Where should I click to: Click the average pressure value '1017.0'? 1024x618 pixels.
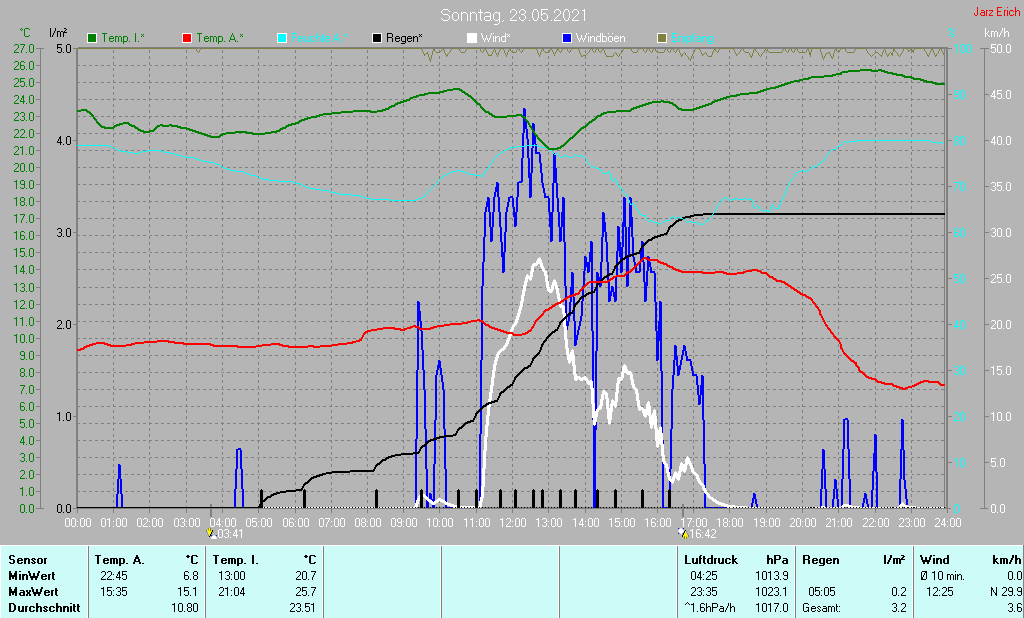click(771, 608)
